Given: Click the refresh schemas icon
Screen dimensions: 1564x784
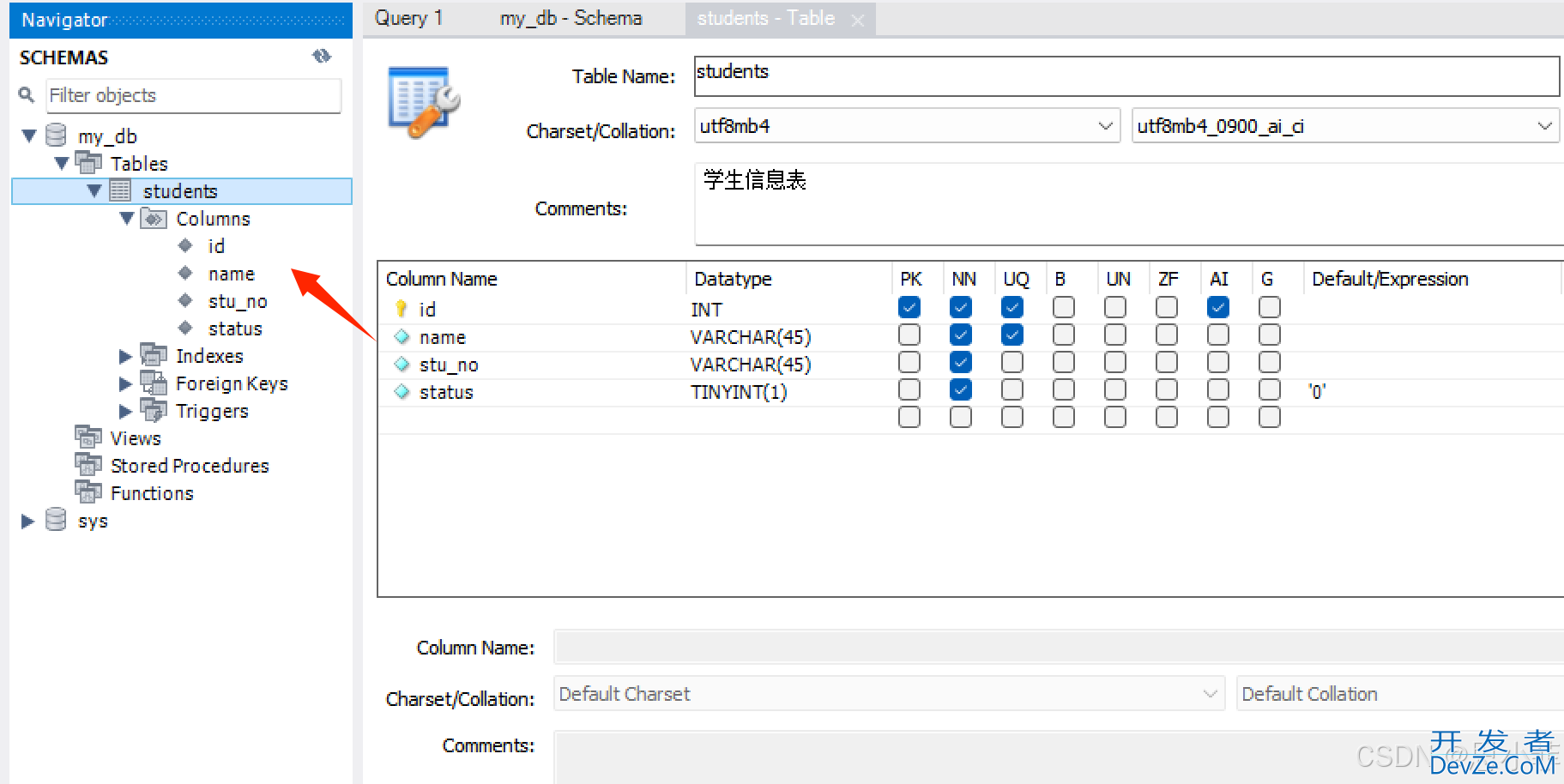Looking at the screenshot, I should pyautogui.click(x=322, y=57).
